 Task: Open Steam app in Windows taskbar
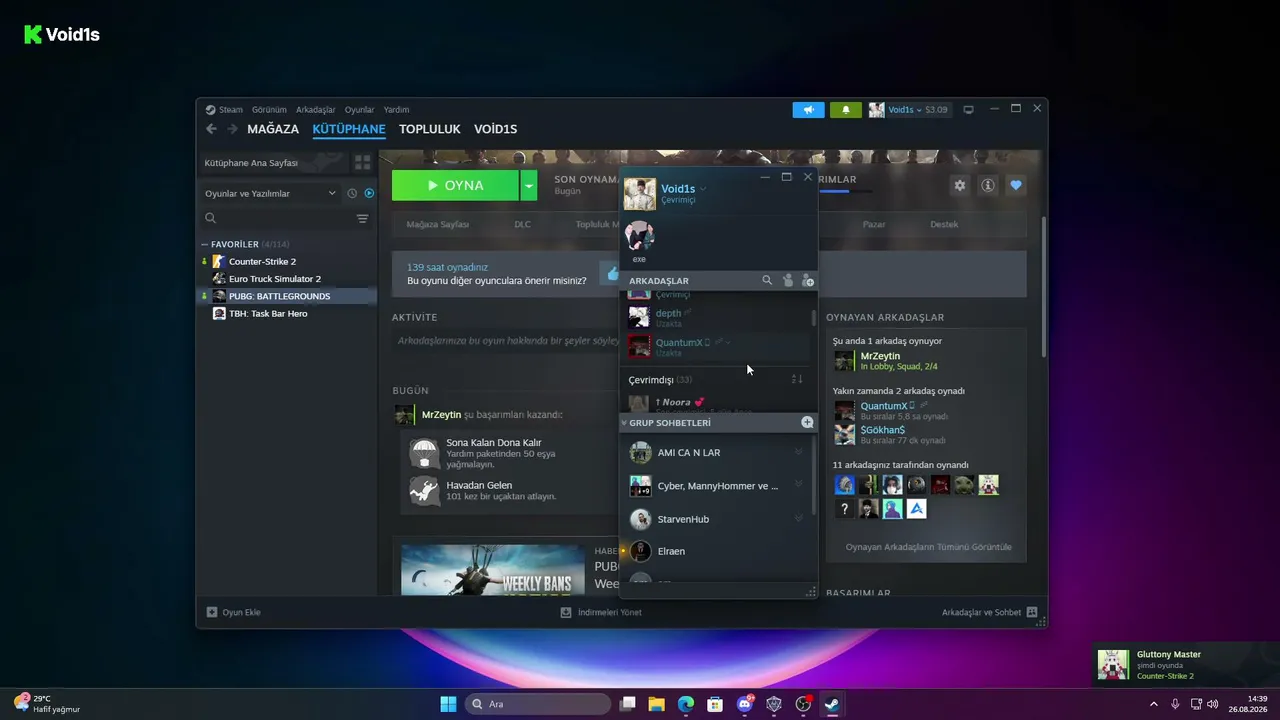832,704
